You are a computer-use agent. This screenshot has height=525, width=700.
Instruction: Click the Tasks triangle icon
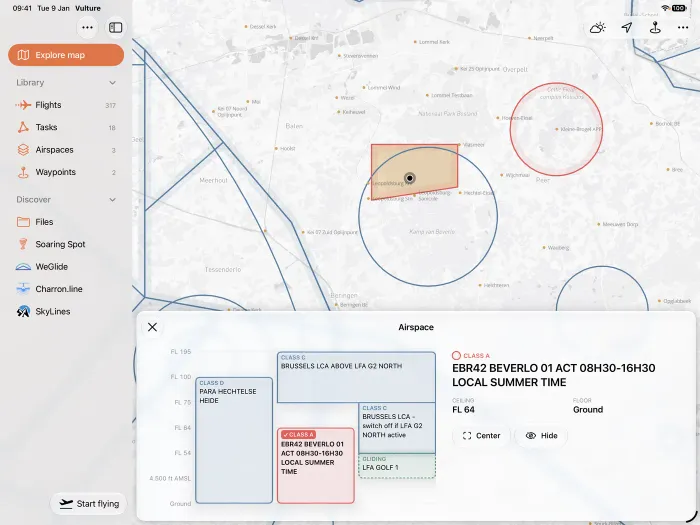click(23, 127)
